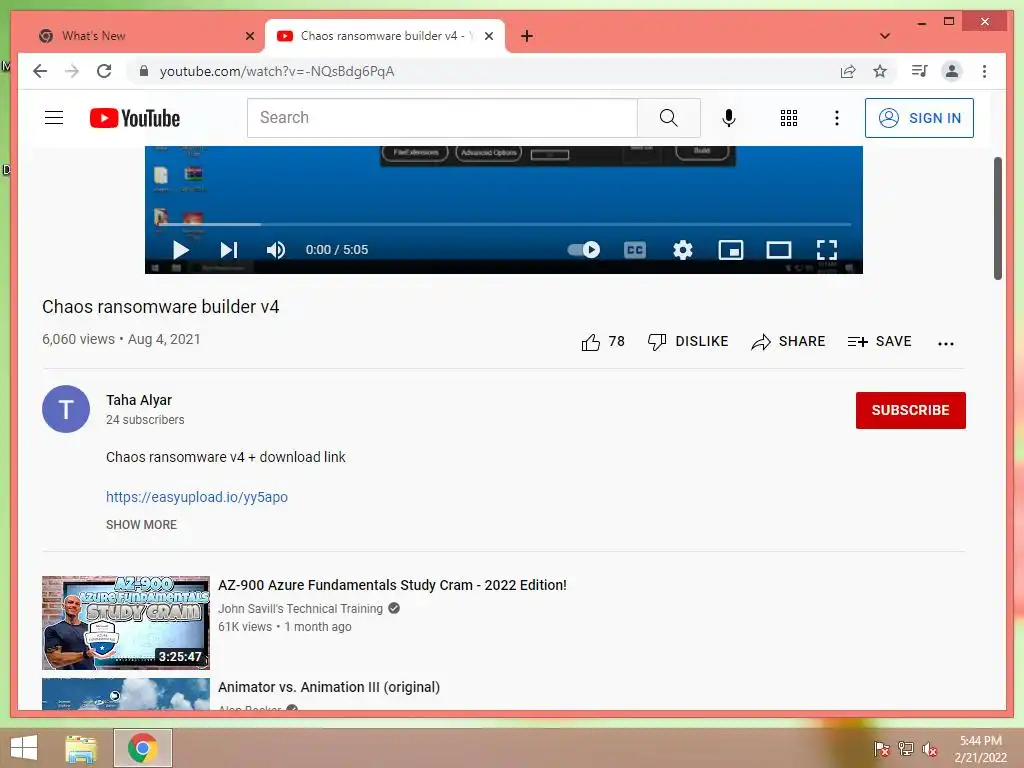
Task: Click the YouTube search input field
Action: pyautogui.click(x=442, y=118)
